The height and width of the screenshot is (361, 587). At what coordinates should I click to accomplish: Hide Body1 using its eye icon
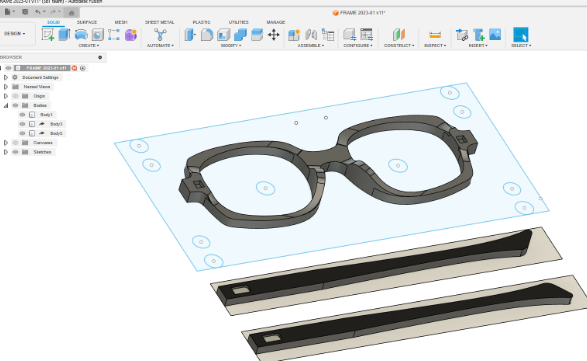[22, 115]
